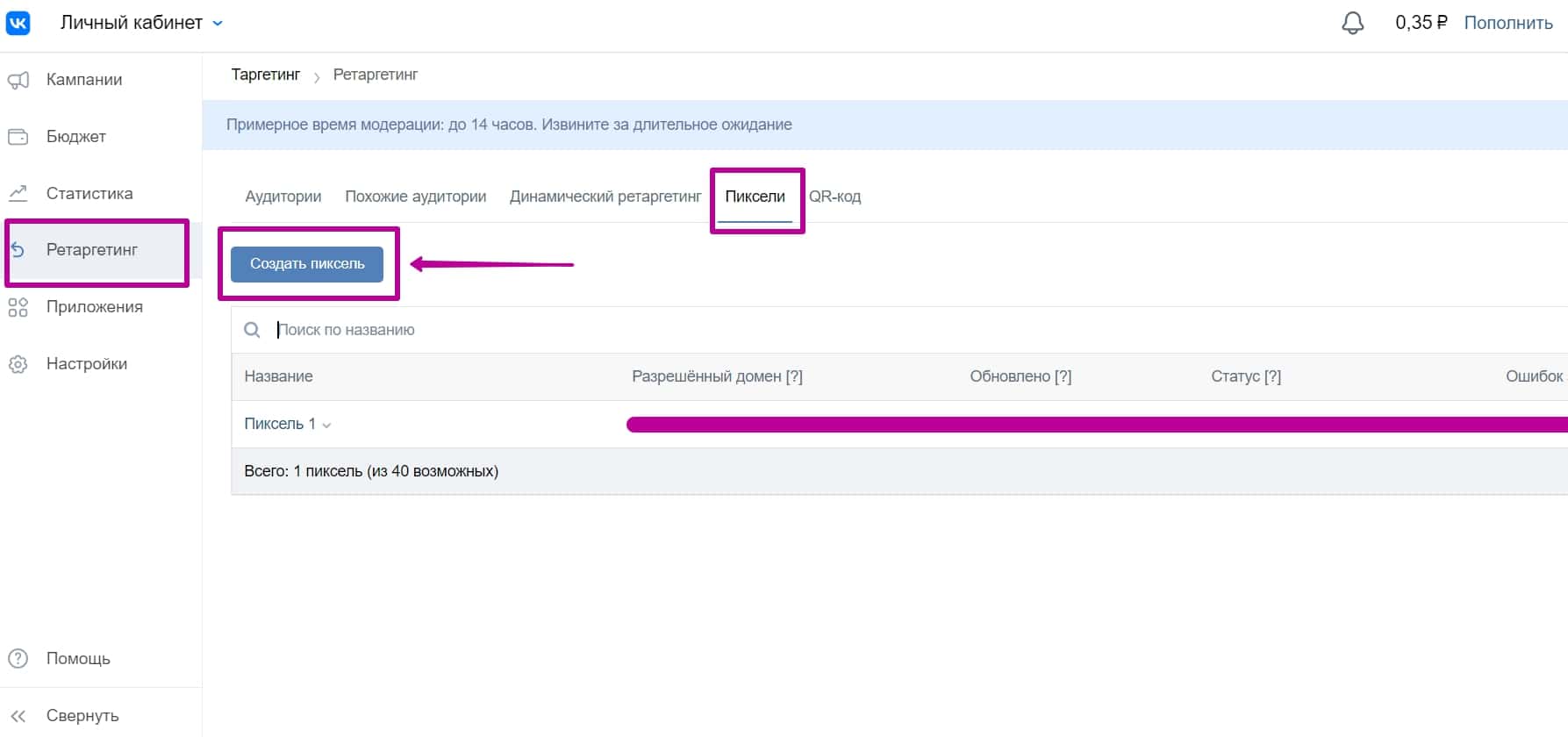Open the Таргетинг breadcrumb link

click(265, 75)
